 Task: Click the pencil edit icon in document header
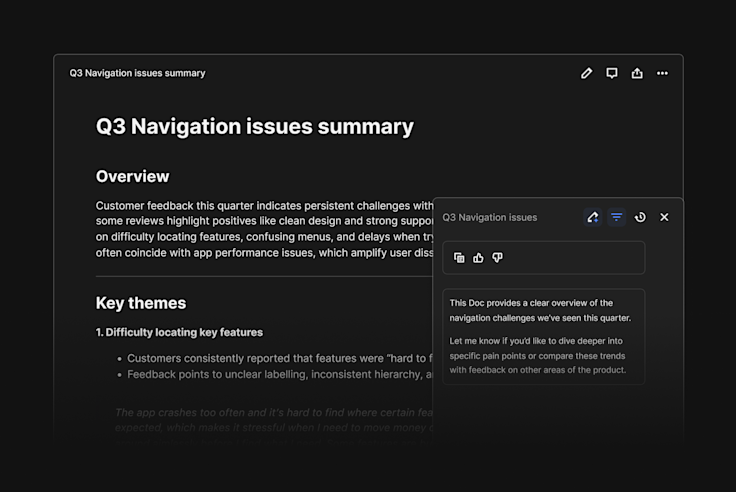(x=586, y=73)
